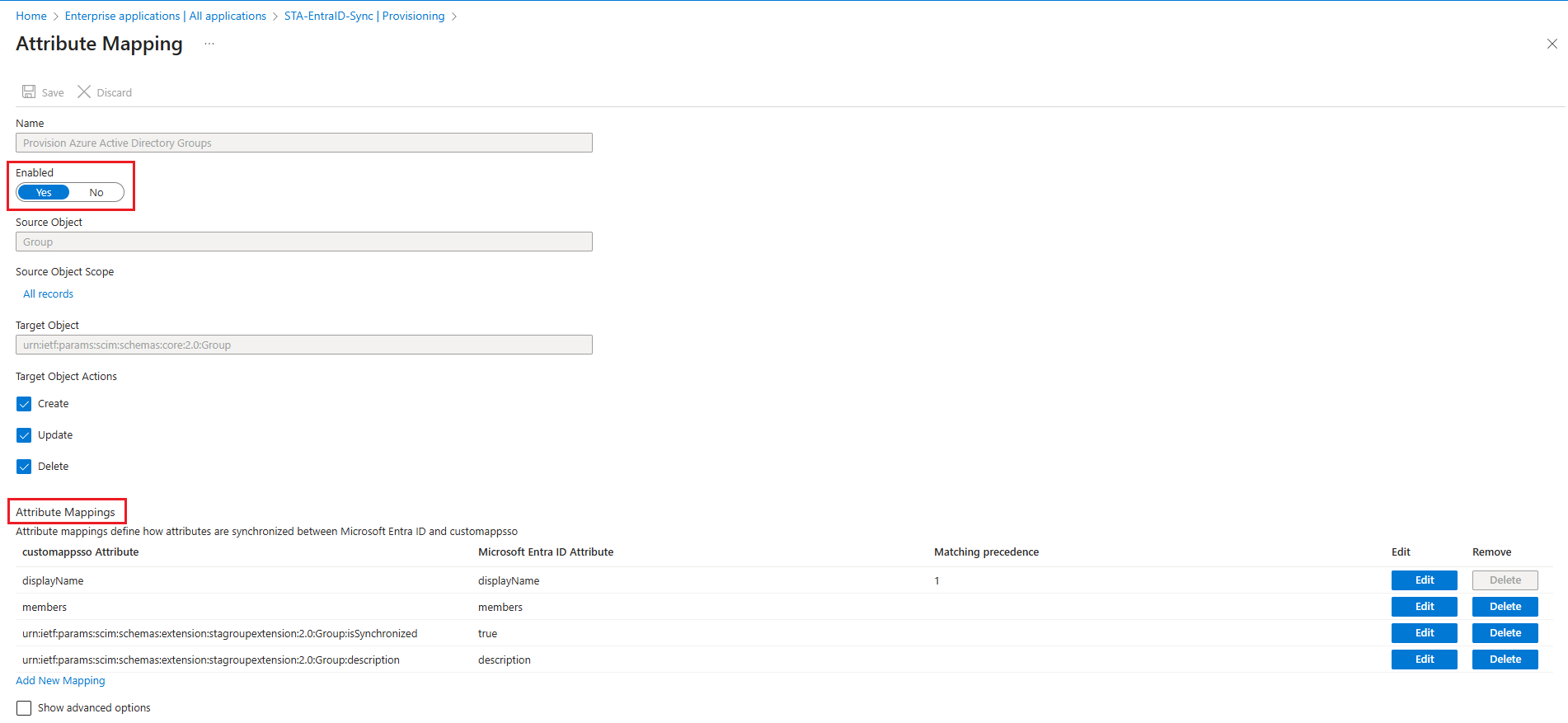Open Enterprise applications breadcrumb link
The height and width of the screenshot is (723, 1568).
pos(165,16)
